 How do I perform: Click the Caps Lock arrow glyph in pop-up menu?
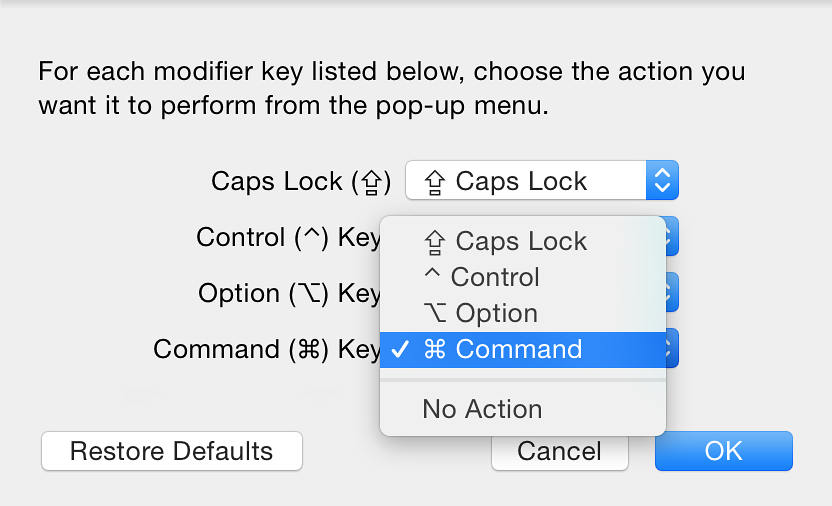point(435,242)
